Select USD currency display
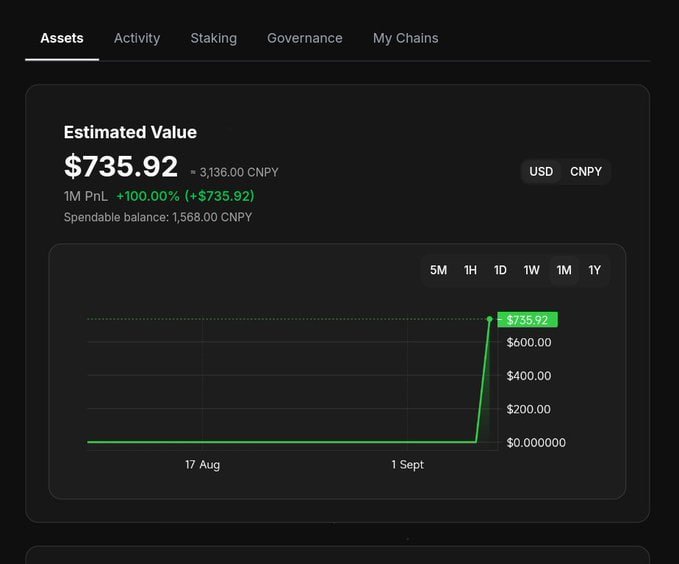This screenshot has height=564, width=679. (541, 172)
